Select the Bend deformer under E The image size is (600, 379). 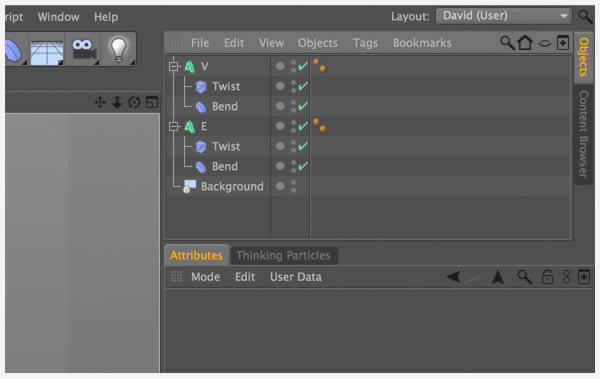[225, 166]
